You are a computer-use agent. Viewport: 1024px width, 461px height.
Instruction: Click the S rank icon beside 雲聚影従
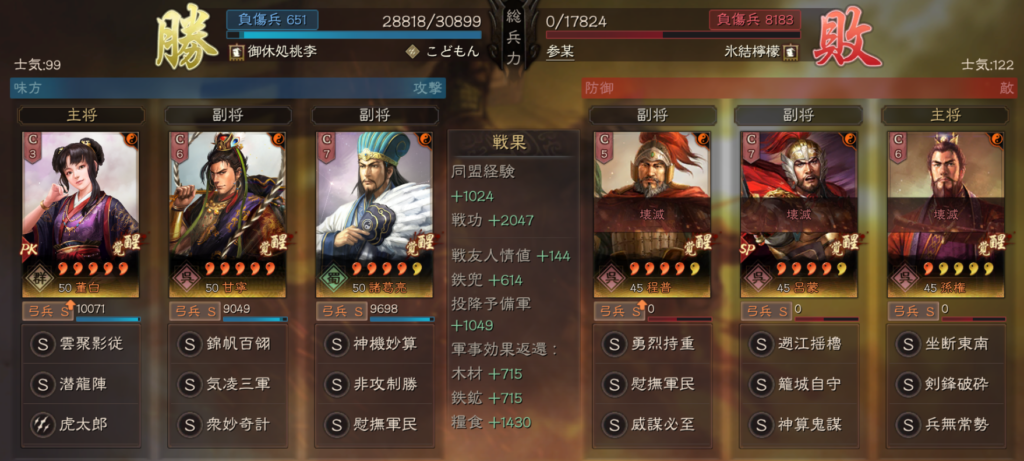pos(43,343)
